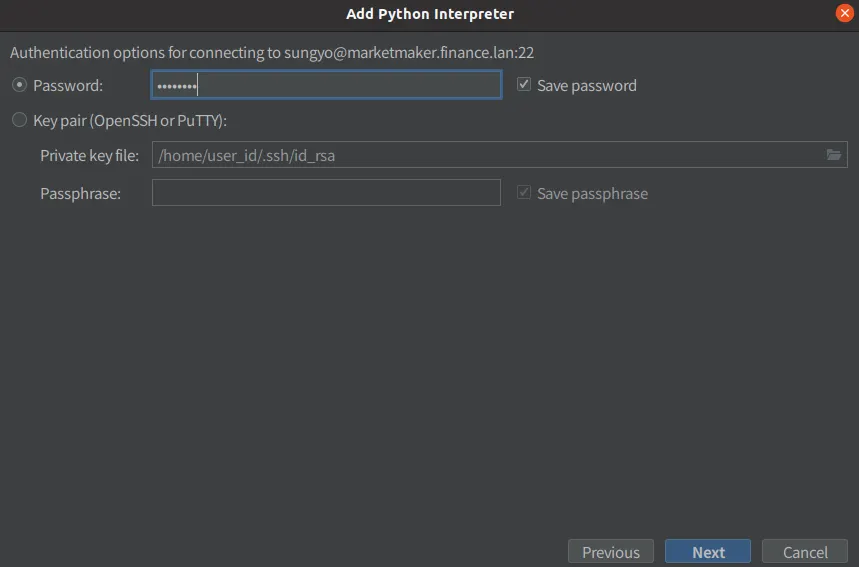Screen dimensions: 859x567
Task: Toggle the Save passphrase checkbox
Action: coord(524,193)
